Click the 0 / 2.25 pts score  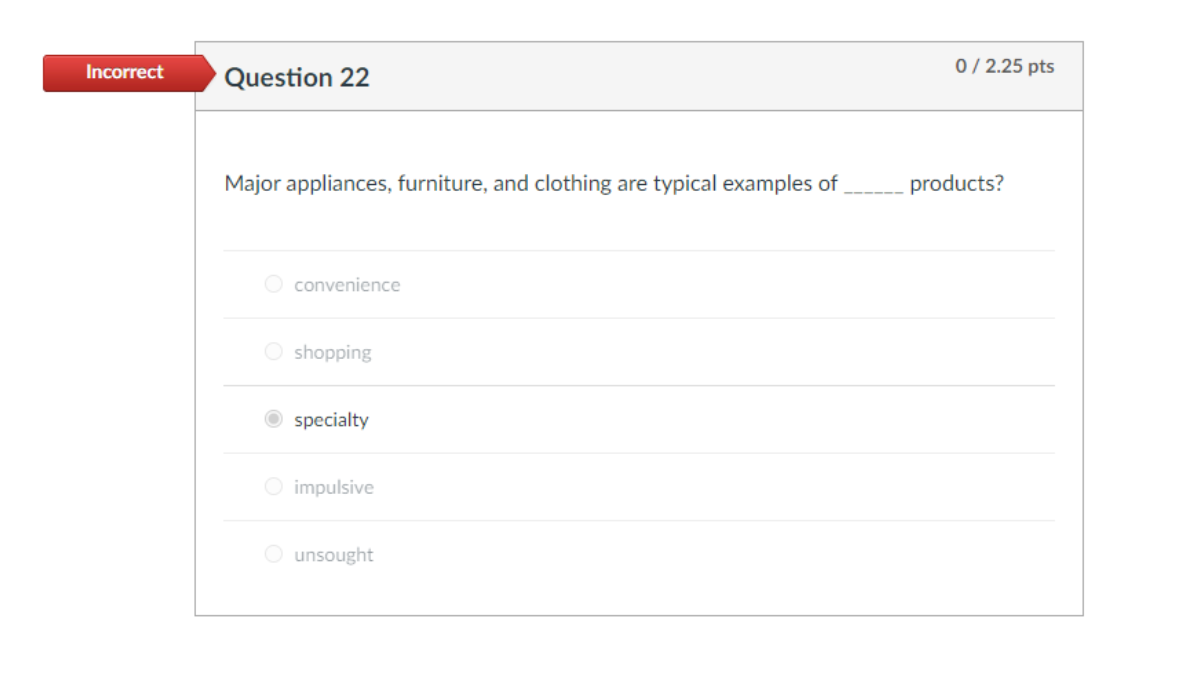(1004, 66)
